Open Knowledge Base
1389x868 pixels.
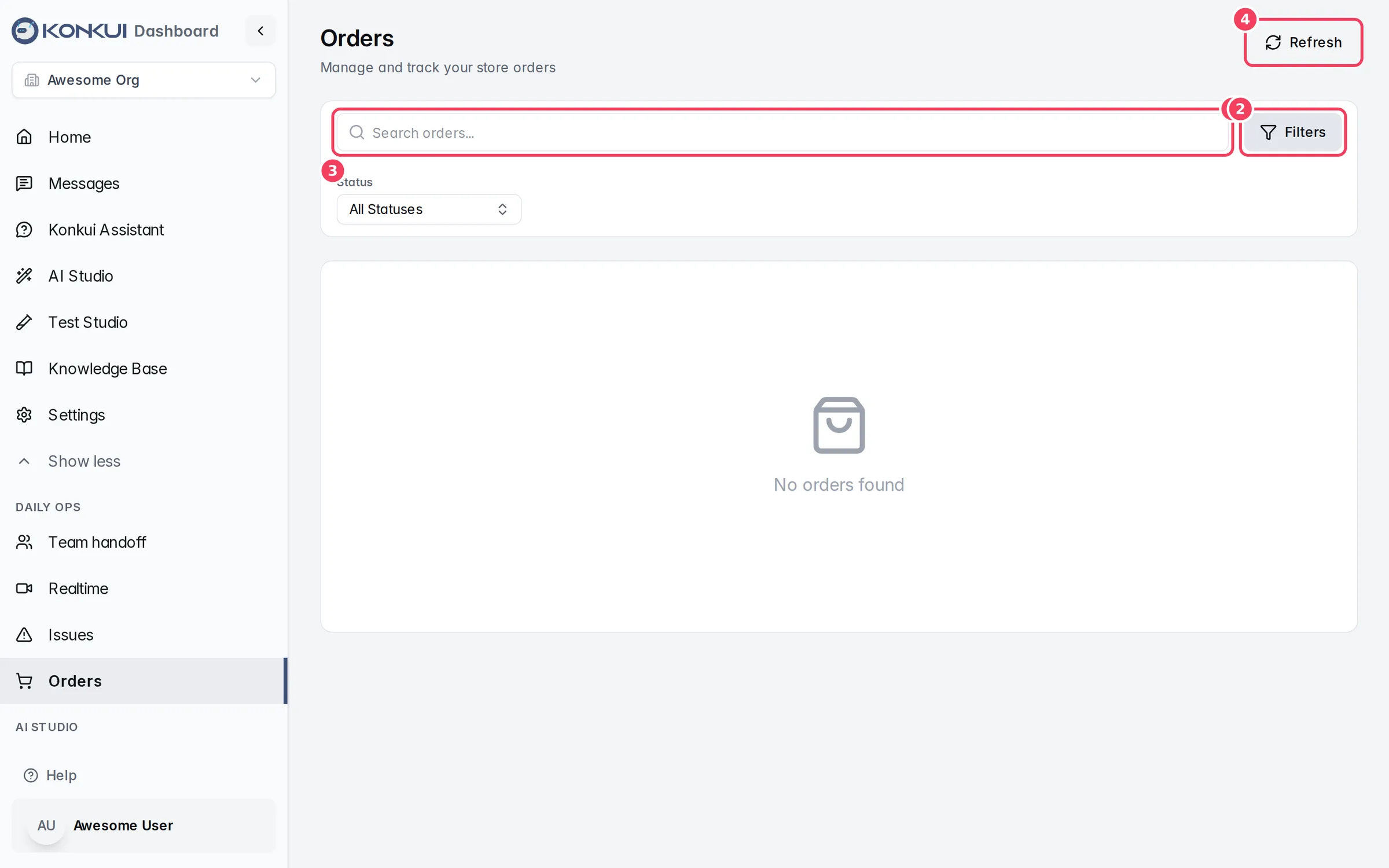coord(144,369)
